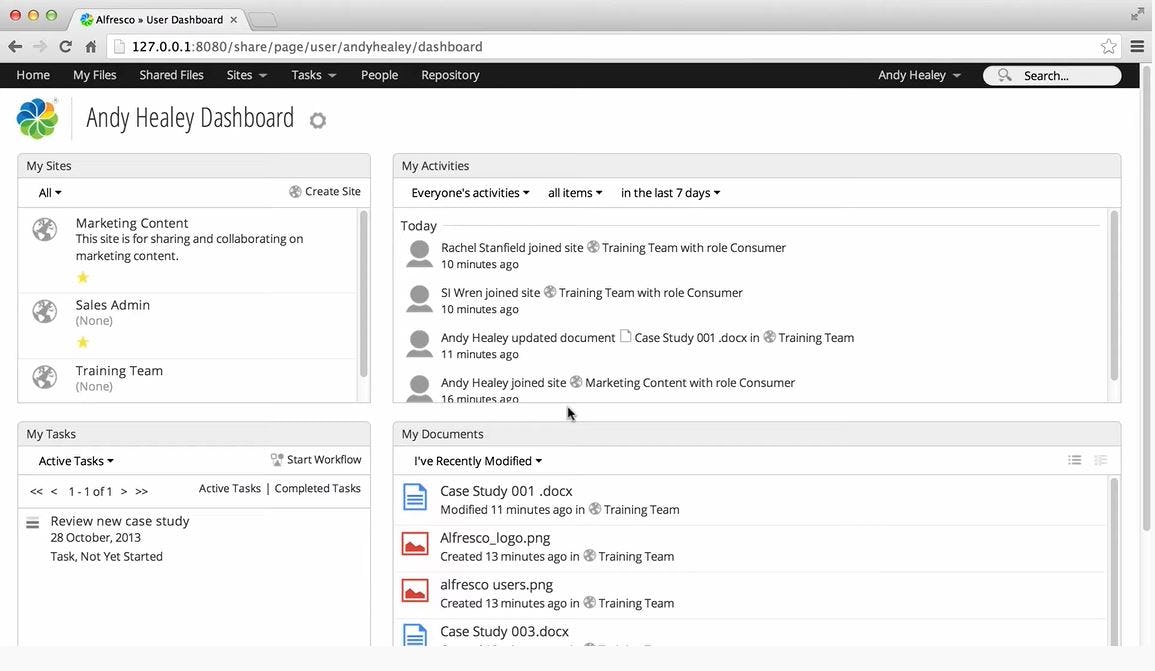
Task: Toggle favorite star for Marketing Content site
Action: pyautogui.click(x=82, y=277)
